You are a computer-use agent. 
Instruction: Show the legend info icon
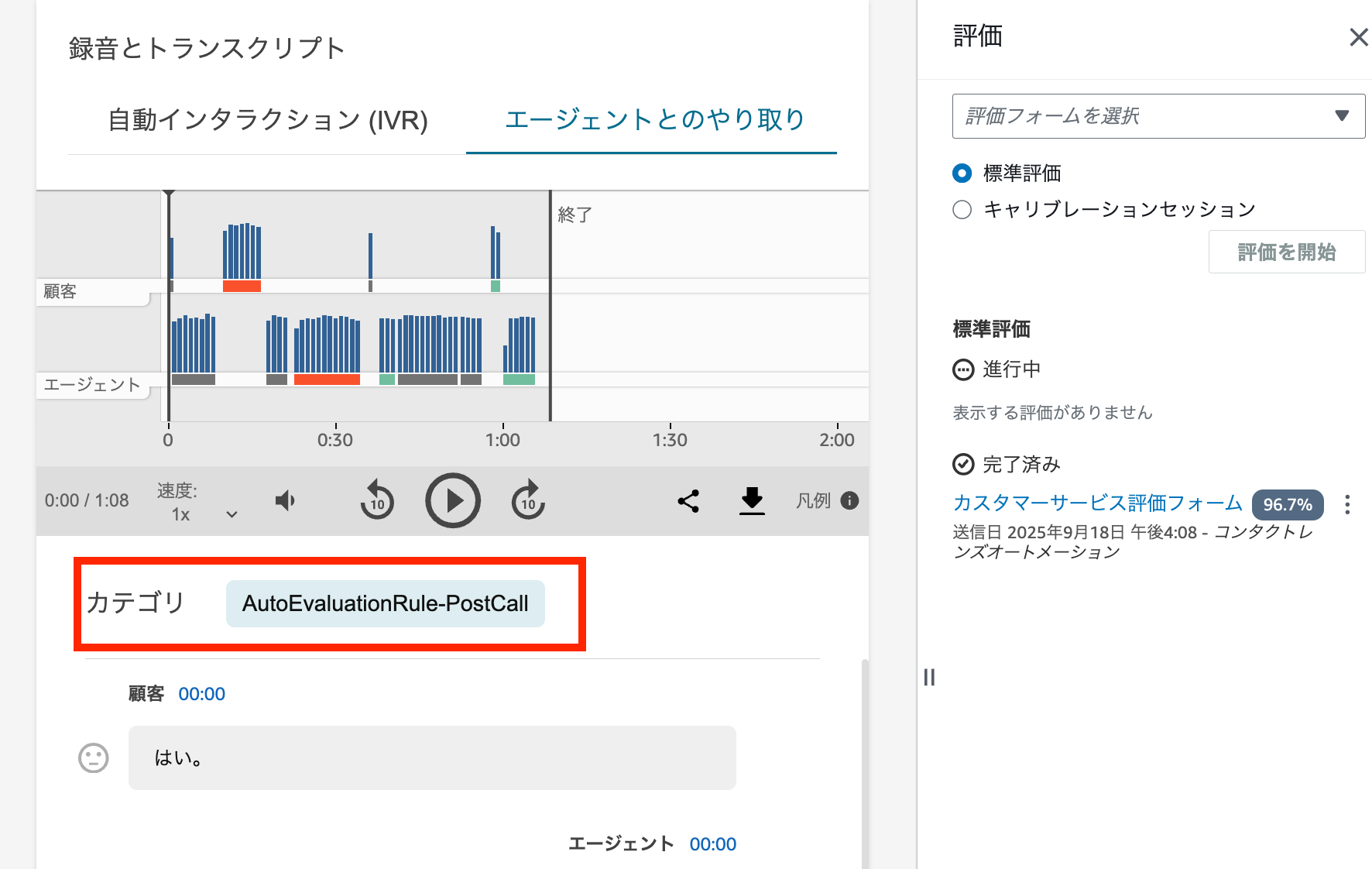tap(849, 501)
